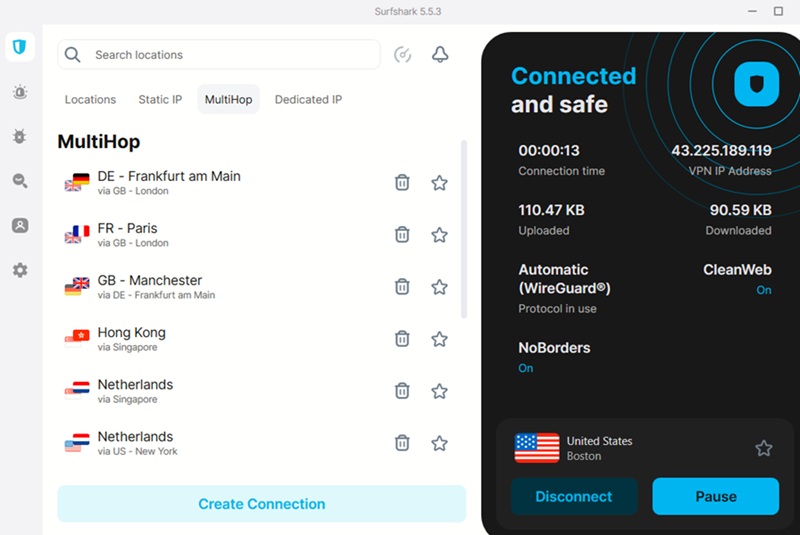Delete the Netherlands via Singapore connection

[x=402, y=391]
